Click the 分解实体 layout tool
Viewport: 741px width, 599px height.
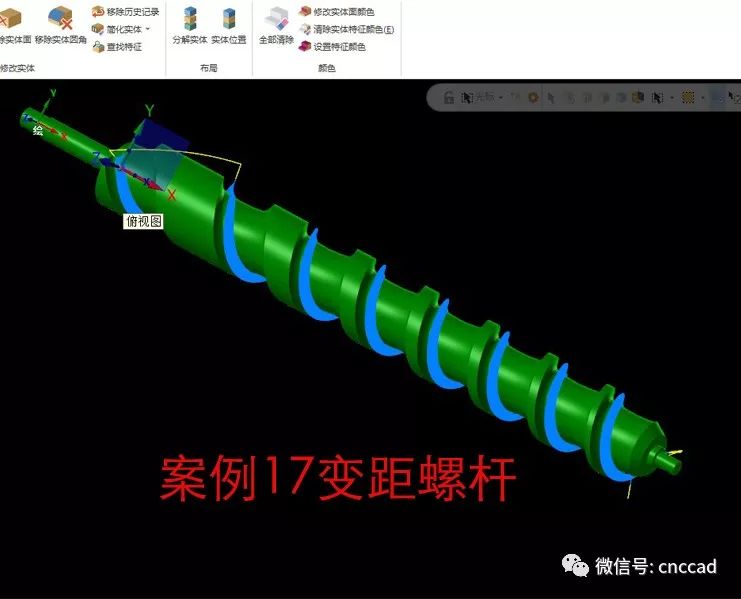pos(190,26)
